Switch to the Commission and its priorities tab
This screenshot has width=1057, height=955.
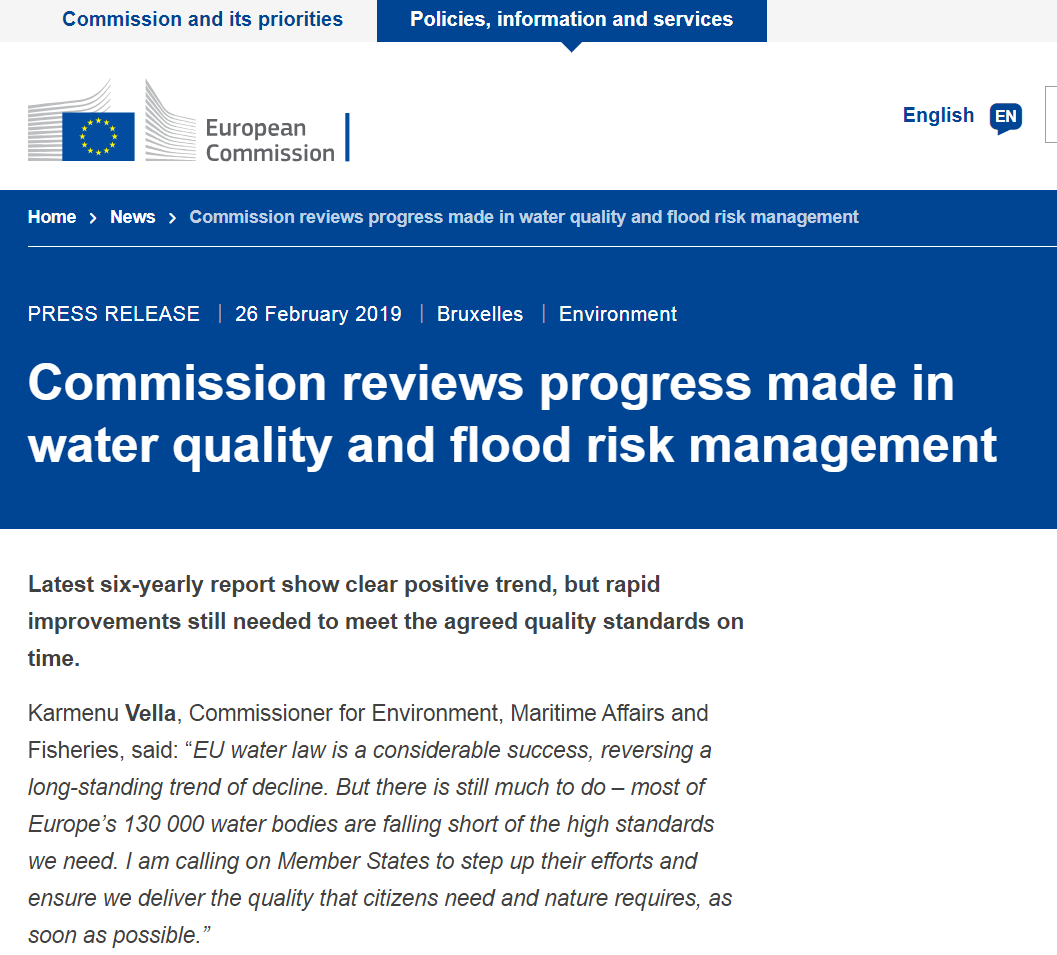[x=202, y=18]
